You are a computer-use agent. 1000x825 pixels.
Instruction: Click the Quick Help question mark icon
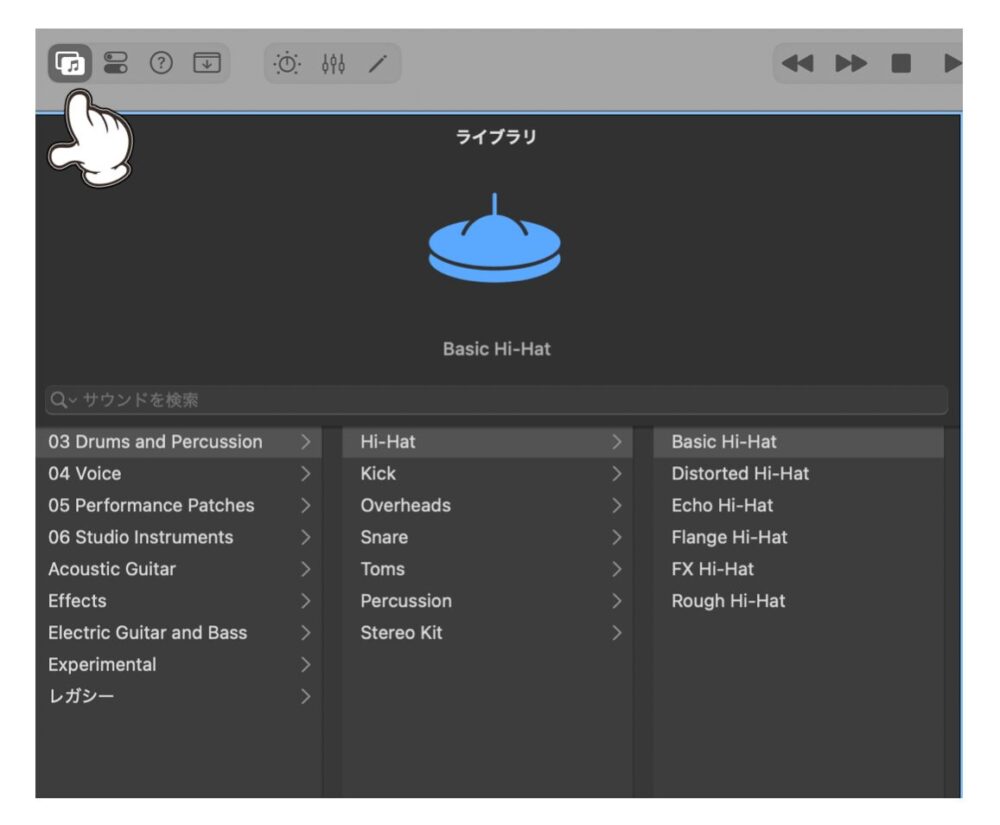point(160,64)
